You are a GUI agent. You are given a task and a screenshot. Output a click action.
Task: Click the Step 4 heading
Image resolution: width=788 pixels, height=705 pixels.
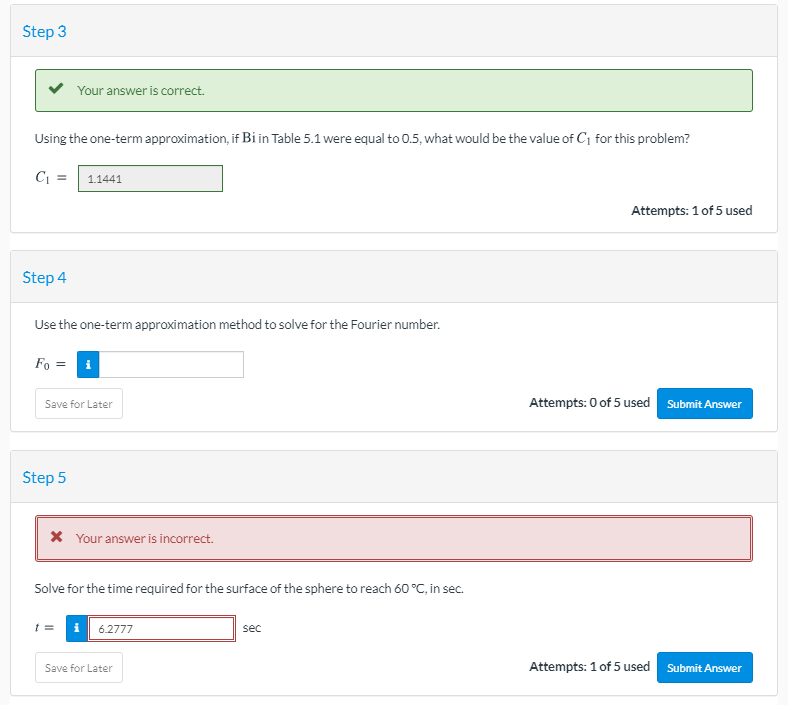[44, 277]
